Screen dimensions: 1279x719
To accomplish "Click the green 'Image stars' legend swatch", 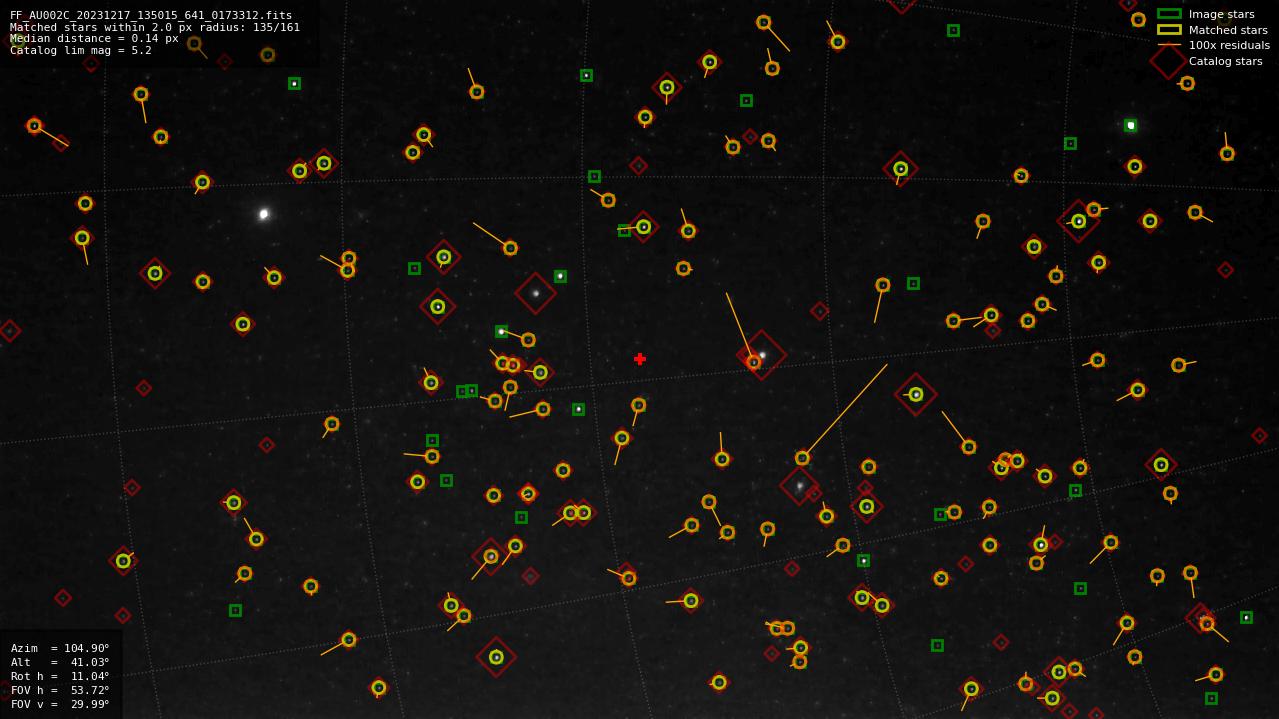I will 1169,14.
